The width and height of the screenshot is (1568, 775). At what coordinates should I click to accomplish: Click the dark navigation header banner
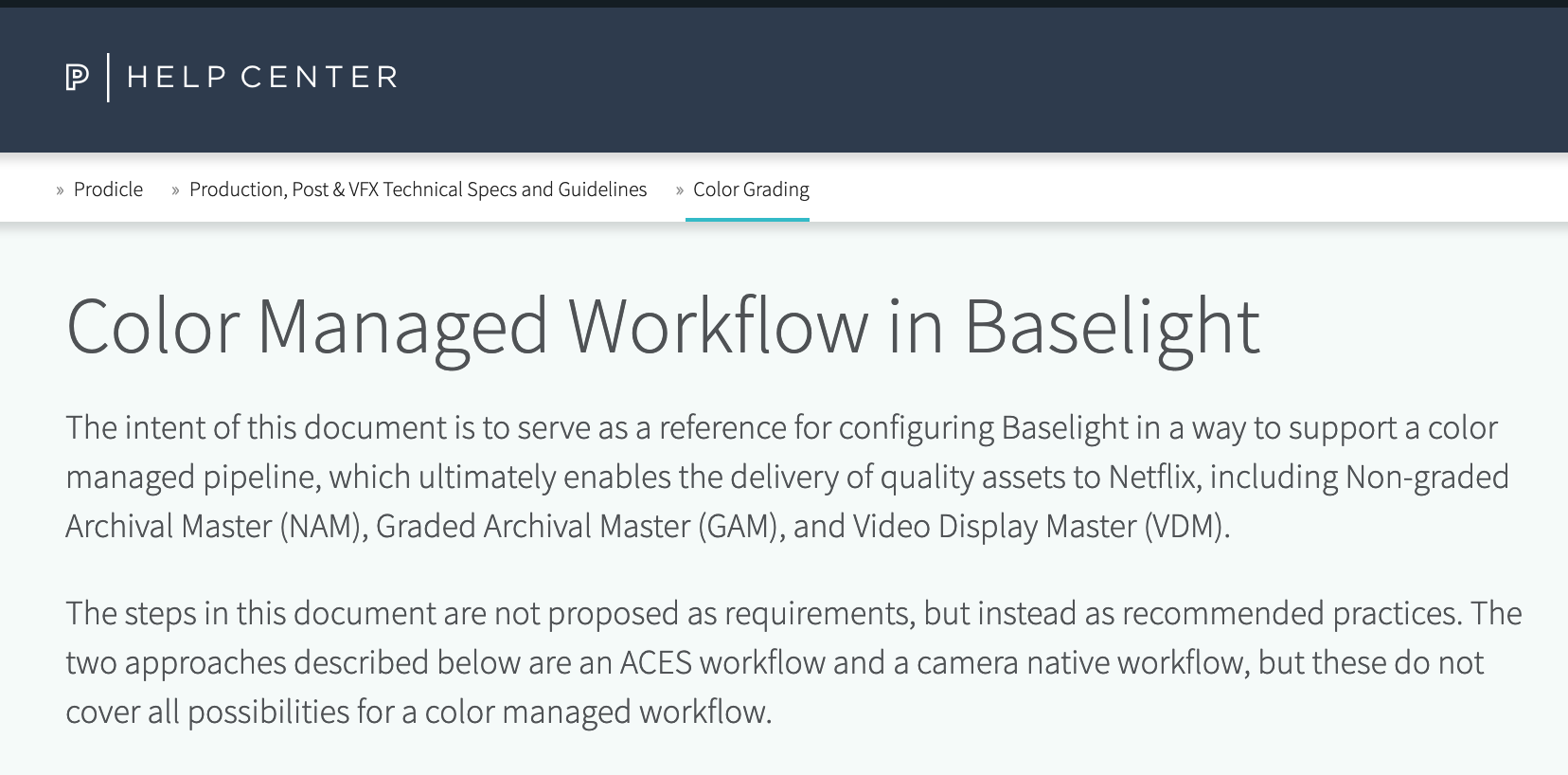[784, 76]
